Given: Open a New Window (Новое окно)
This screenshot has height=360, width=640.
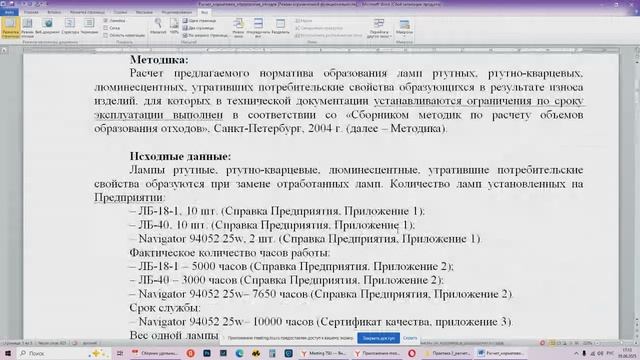Looking at the screenshot, I should (238, 28).
